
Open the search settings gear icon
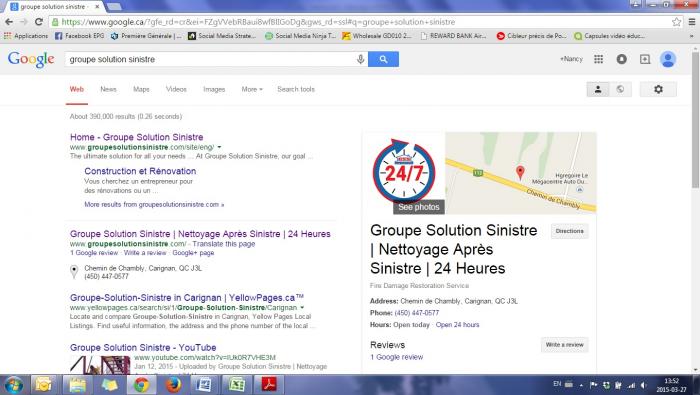[658, 89]
